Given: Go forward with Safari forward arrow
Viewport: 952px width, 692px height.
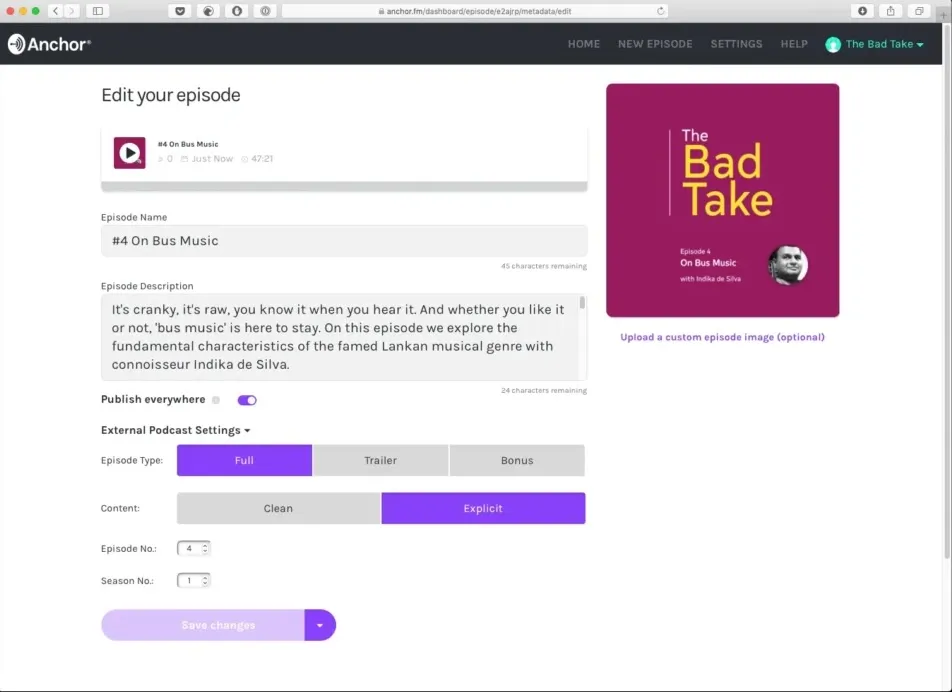Looking at the screenshot, I should tap(72, 11).
